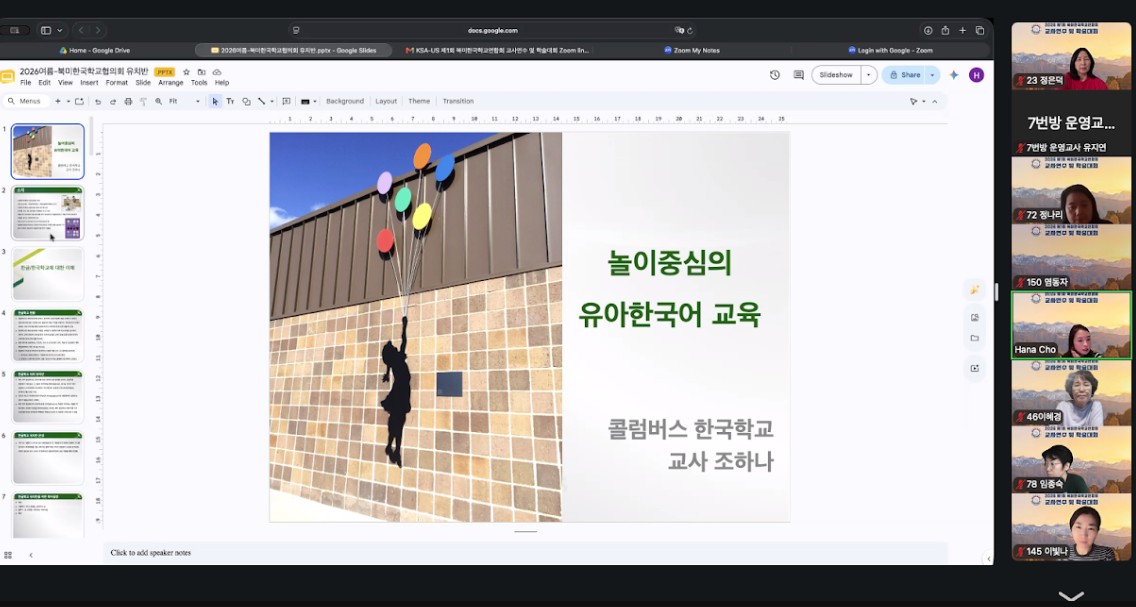Click the slide with template icon in the toolbar

[x=79, y=101]
